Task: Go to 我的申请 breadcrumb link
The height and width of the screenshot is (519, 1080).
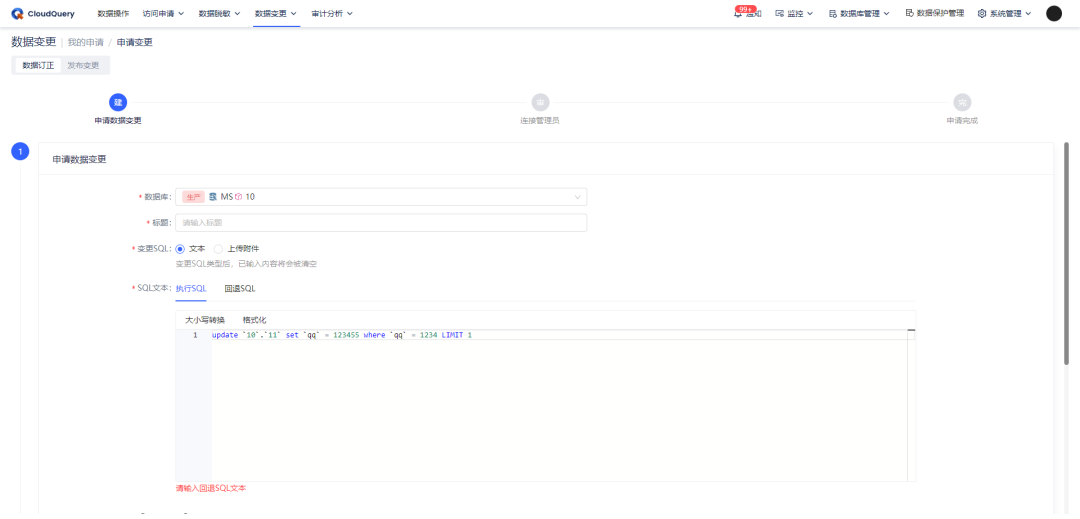Action: pos(85,42)
